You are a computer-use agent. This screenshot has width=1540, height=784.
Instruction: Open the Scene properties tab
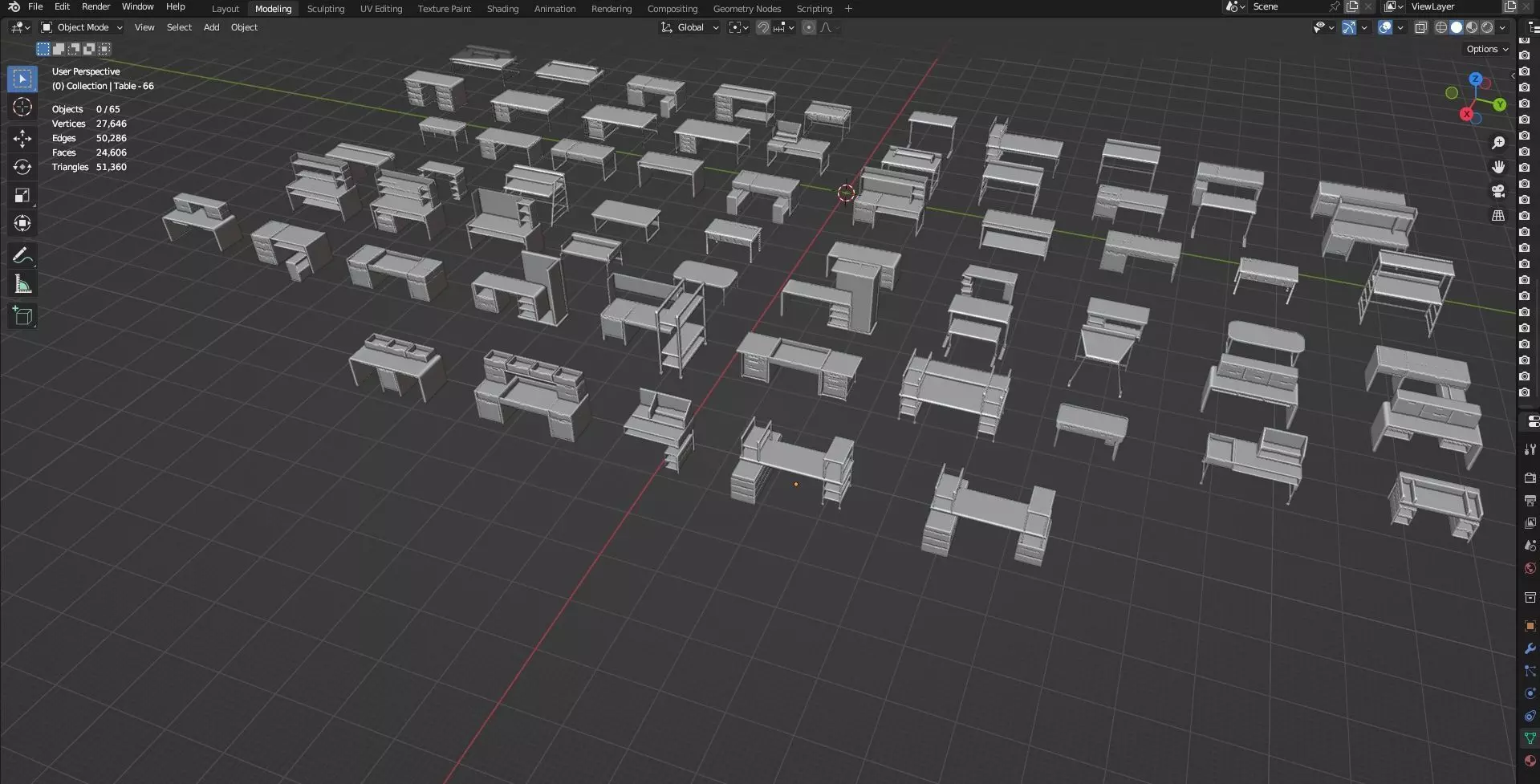pyautogui.click(x=1530, y=546)
